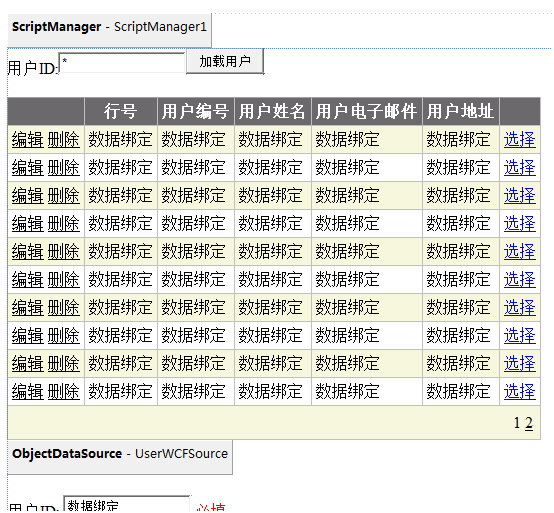Image resolution: width=554 pixels, height=513 pixels.
Task: Click page number 1 in grid pager
Action: coord(517,423)
